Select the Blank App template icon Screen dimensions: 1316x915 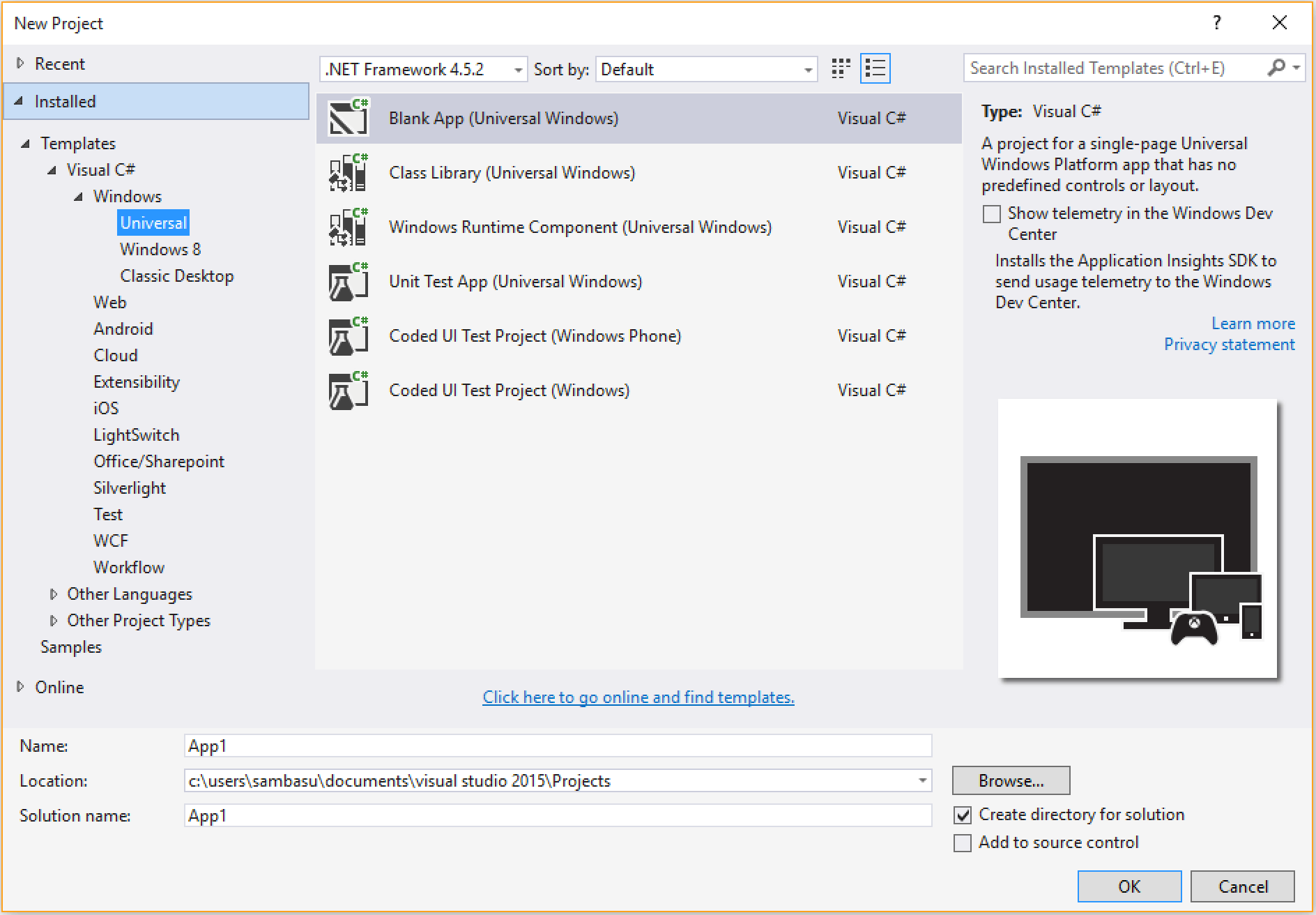[347, 117]
